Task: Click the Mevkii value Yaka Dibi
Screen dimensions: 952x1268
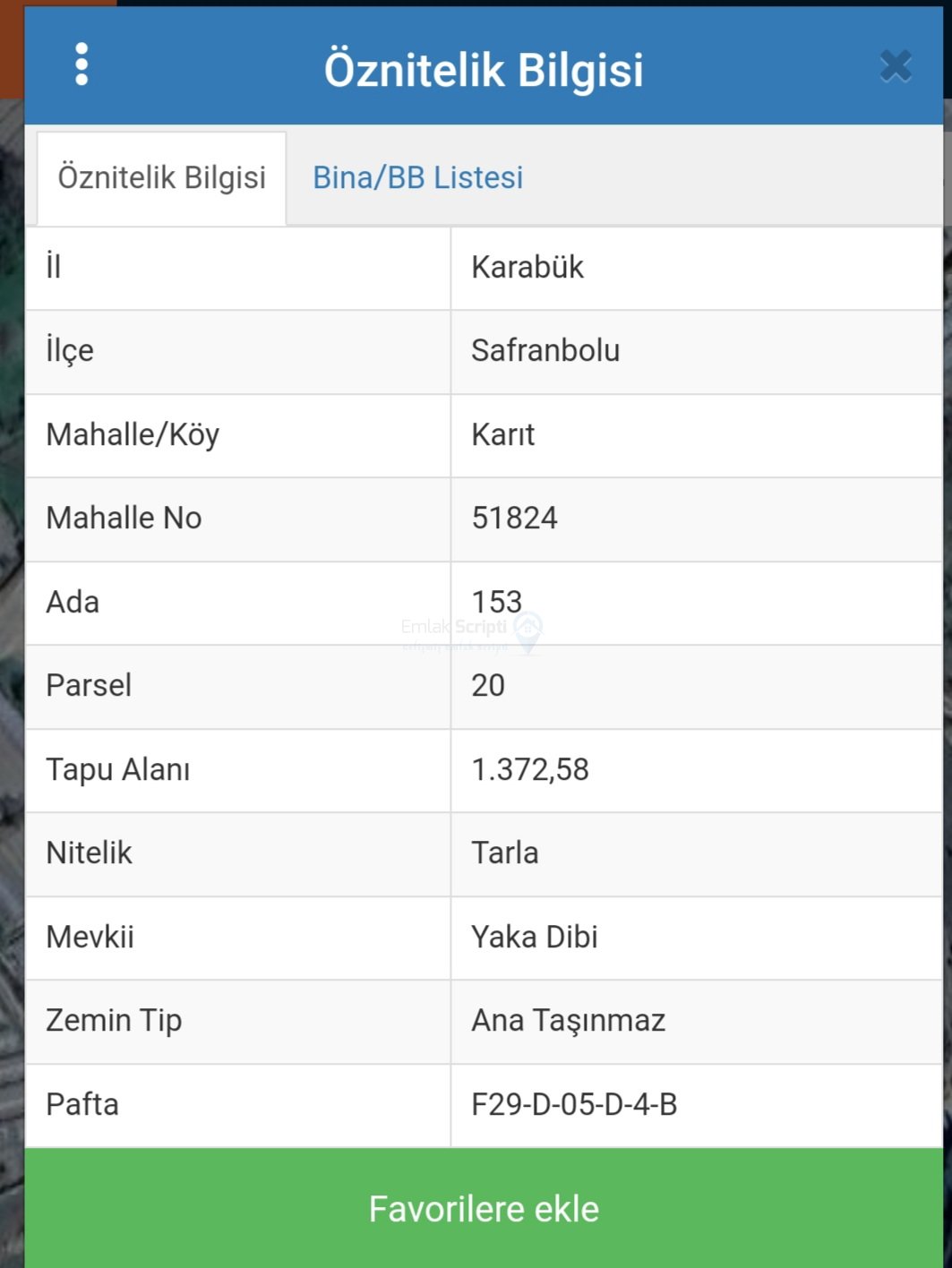Action: (534, 937)
